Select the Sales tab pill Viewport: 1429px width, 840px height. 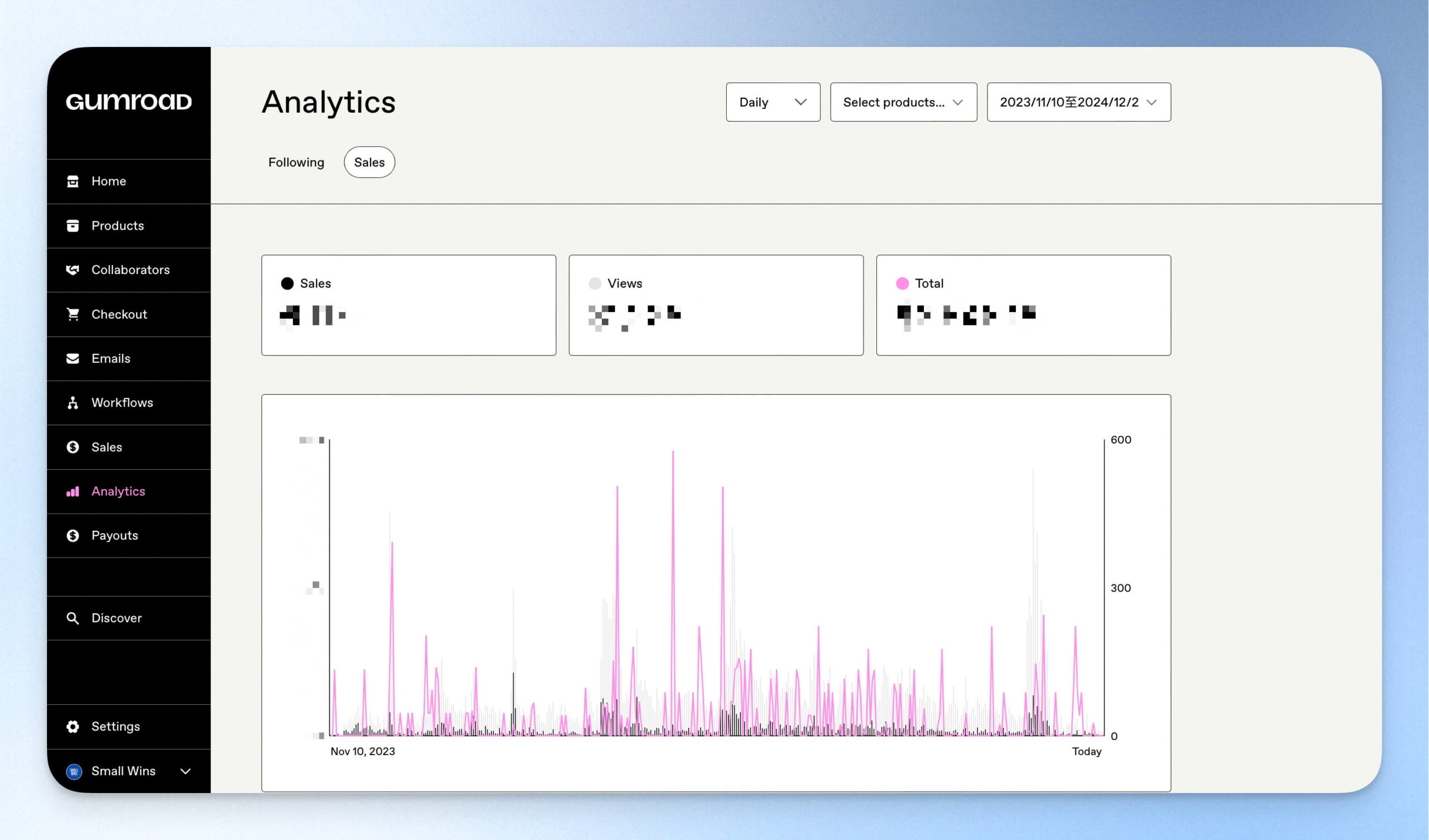[369, 162]
